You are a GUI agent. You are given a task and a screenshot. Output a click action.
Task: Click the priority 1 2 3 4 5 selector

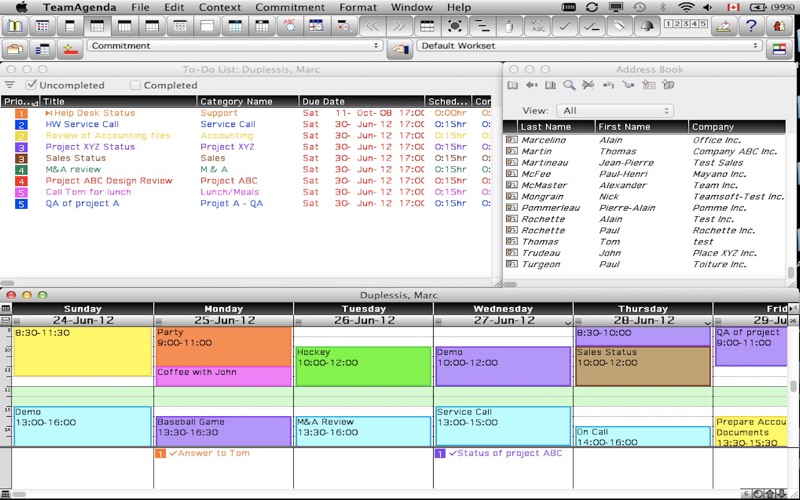click(686, 24)
